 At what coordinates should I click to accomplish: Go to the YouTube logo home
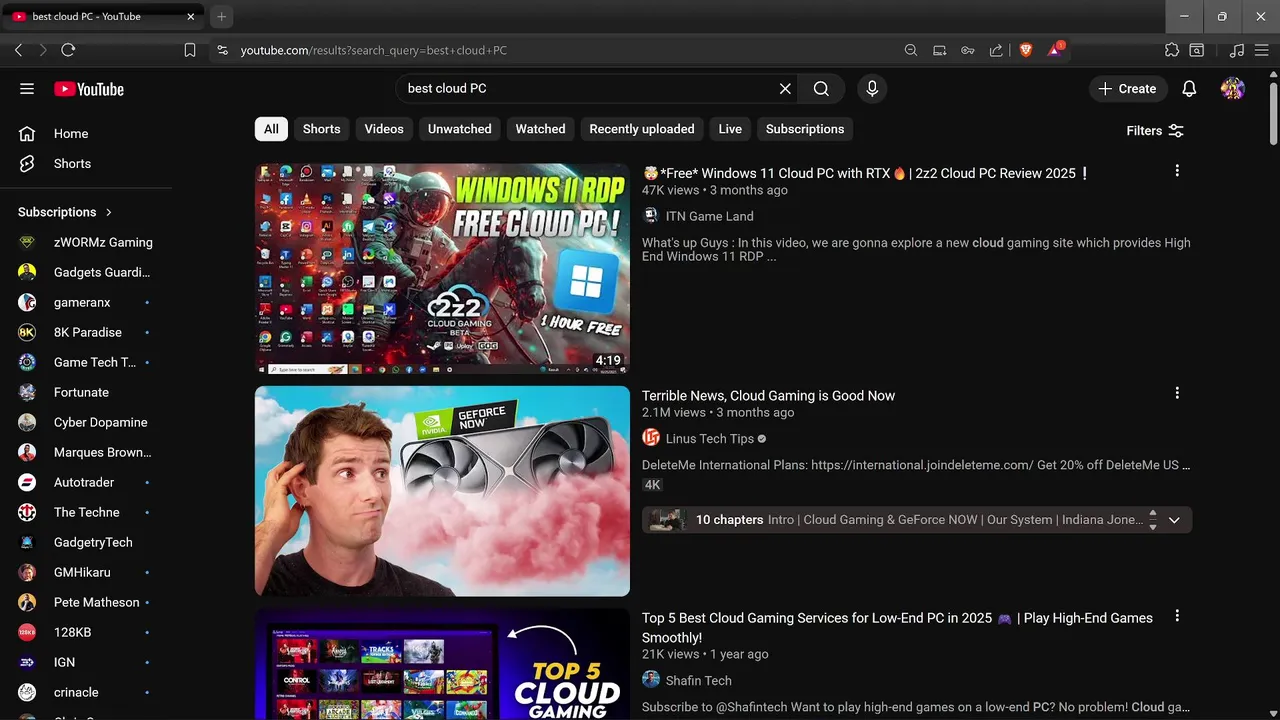click(x=89, y=89)
